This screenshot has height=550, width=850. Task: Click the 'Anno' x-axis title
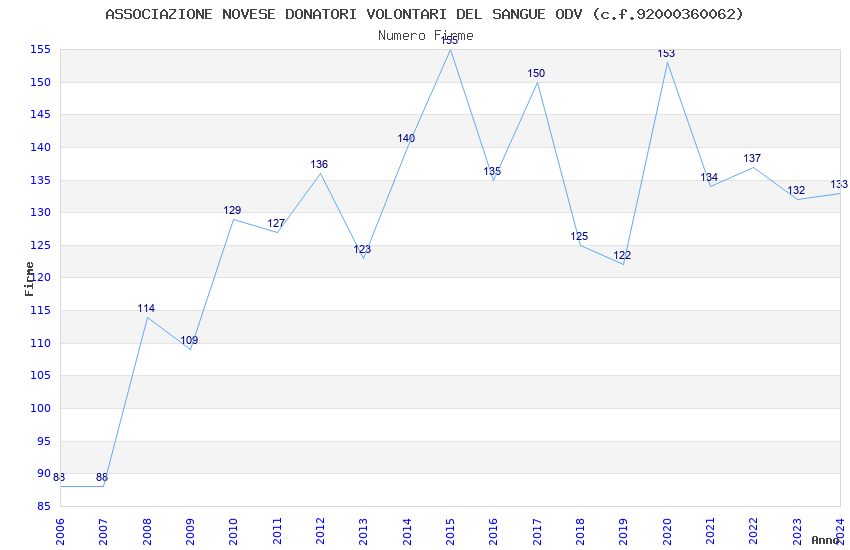point(825,540)
